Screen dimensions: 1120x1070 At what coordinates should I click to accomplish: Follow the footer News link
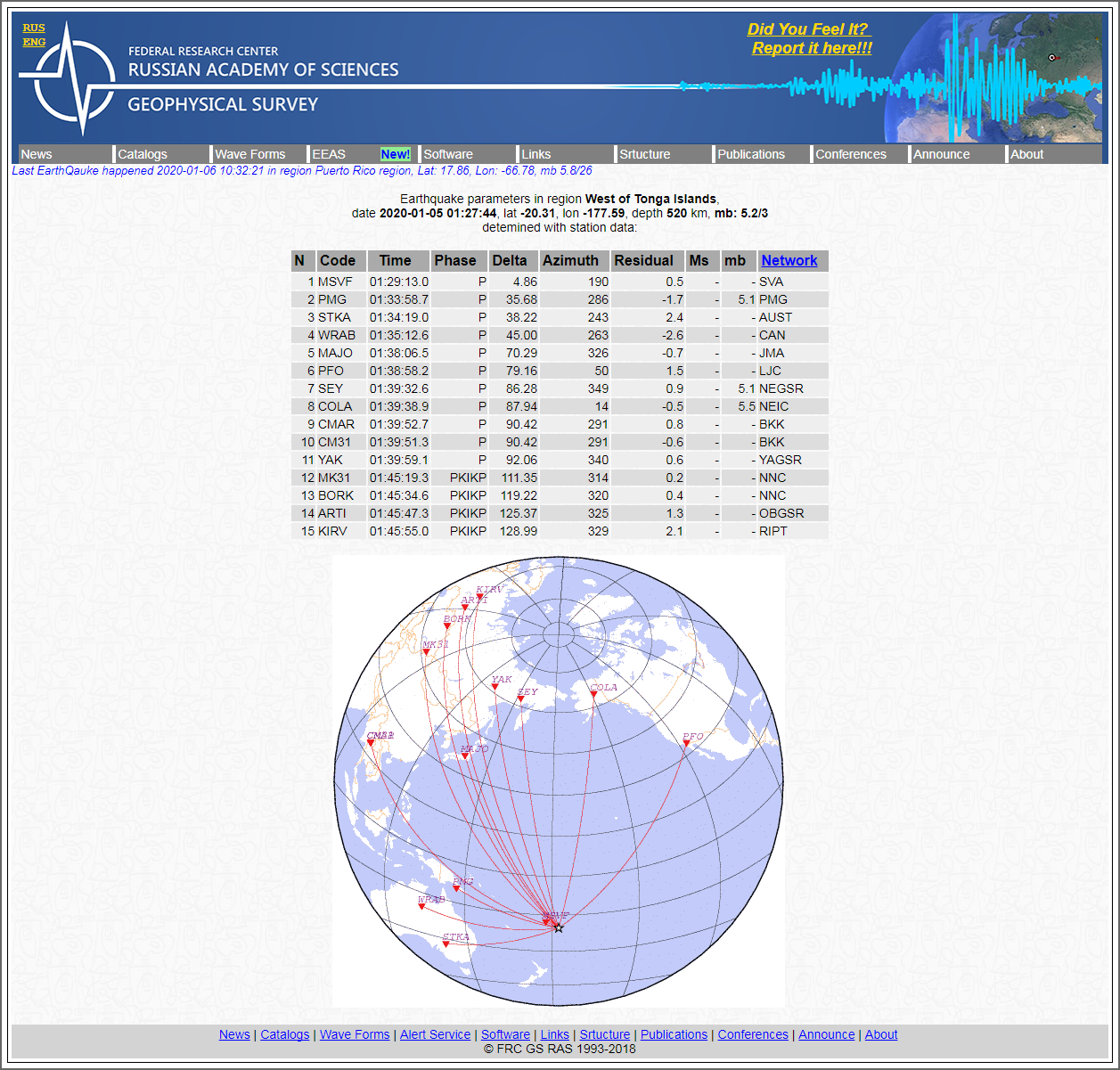pyautogui.click(x=234, y=1034)
